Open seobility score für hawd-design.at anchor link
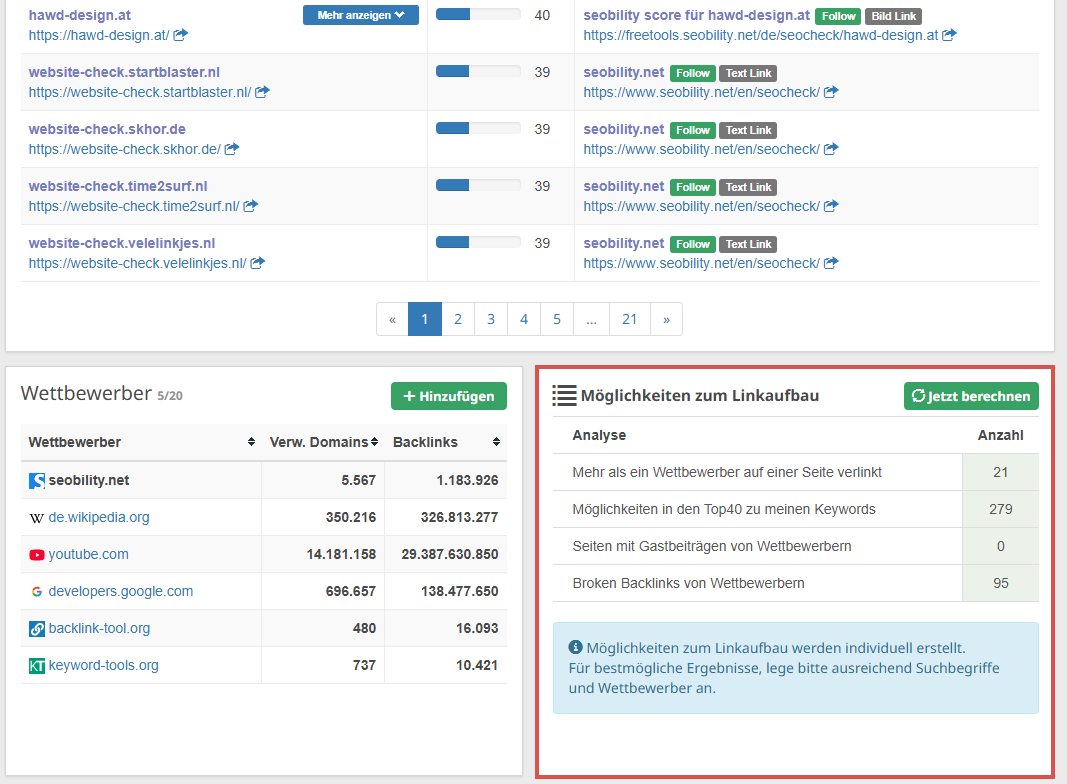The width and height of the screenshot is (1067, 784). 697,15
